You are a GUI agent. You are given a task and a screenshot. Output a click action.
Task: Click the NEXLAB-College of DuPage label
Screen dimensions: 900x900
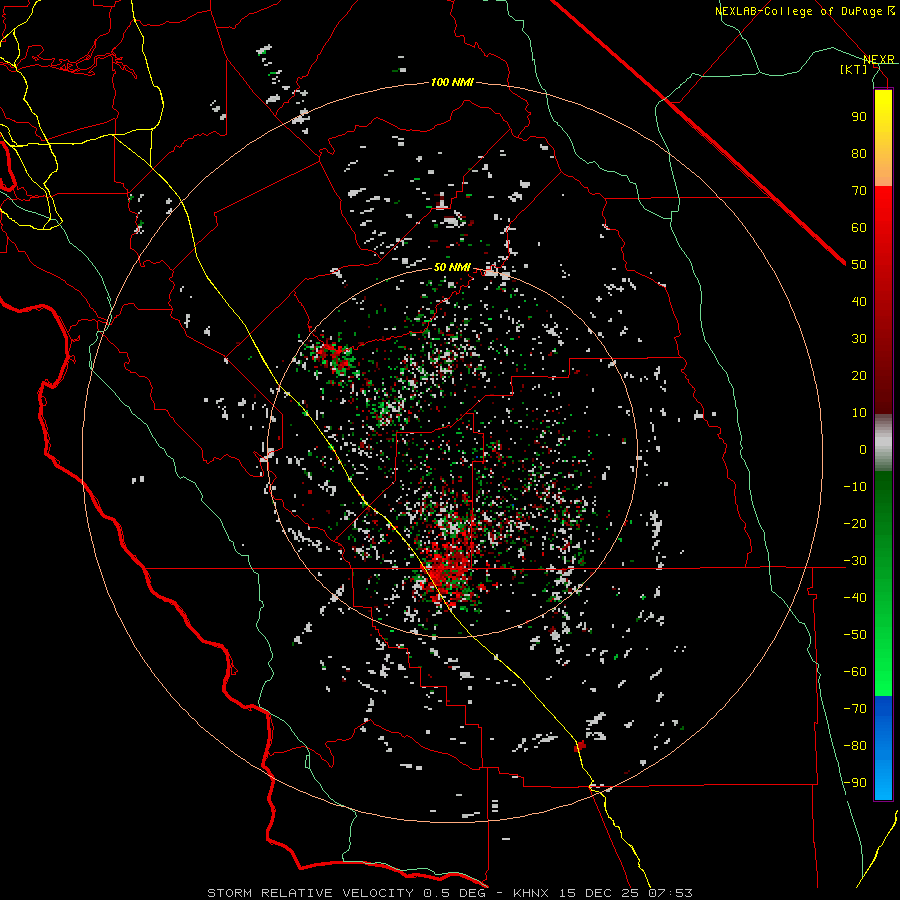(x=801, y=11)
